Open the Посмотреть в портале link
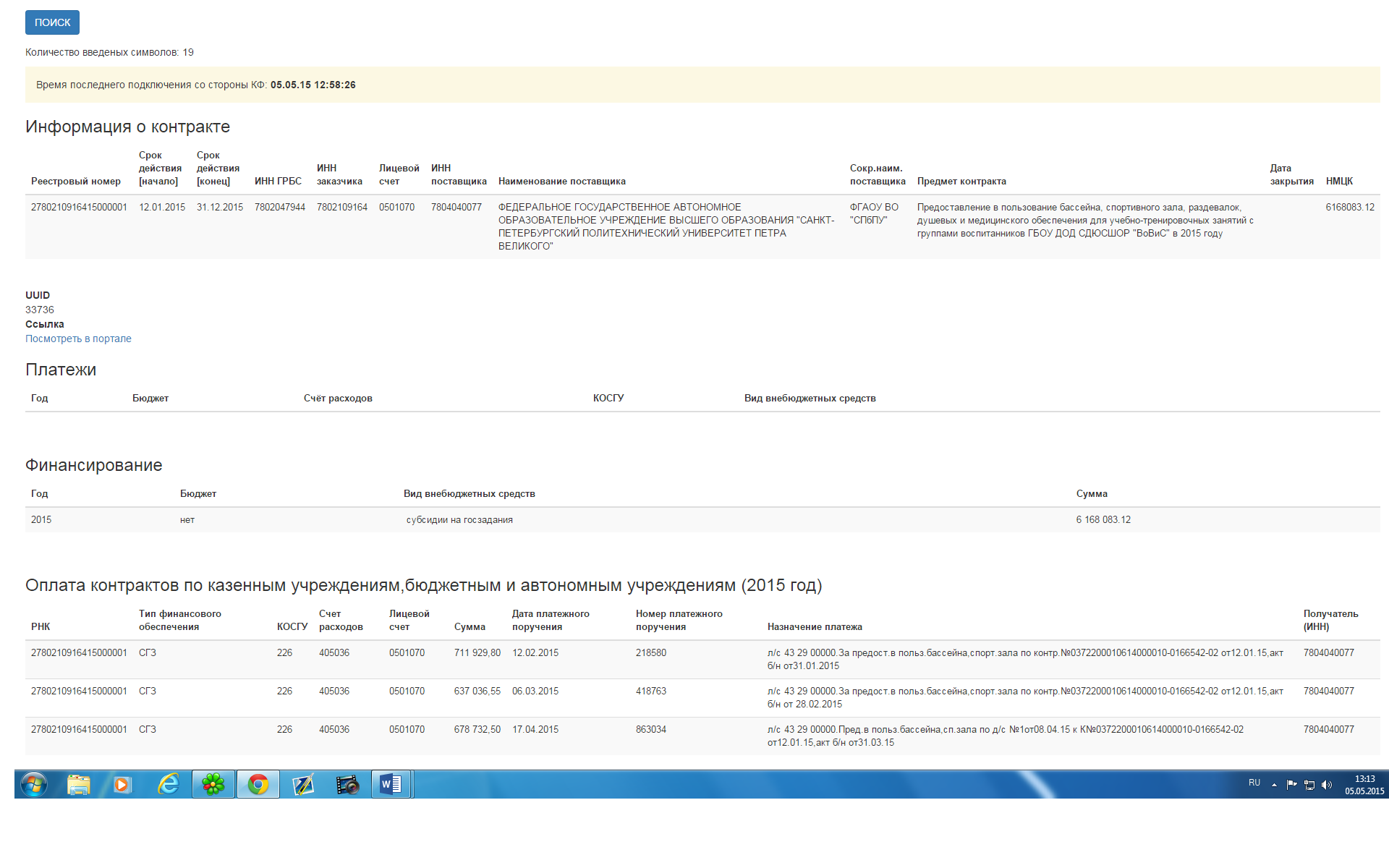The height and width of the screenshot is (868, 1389). pyautogui.click(x=78, y=339)
